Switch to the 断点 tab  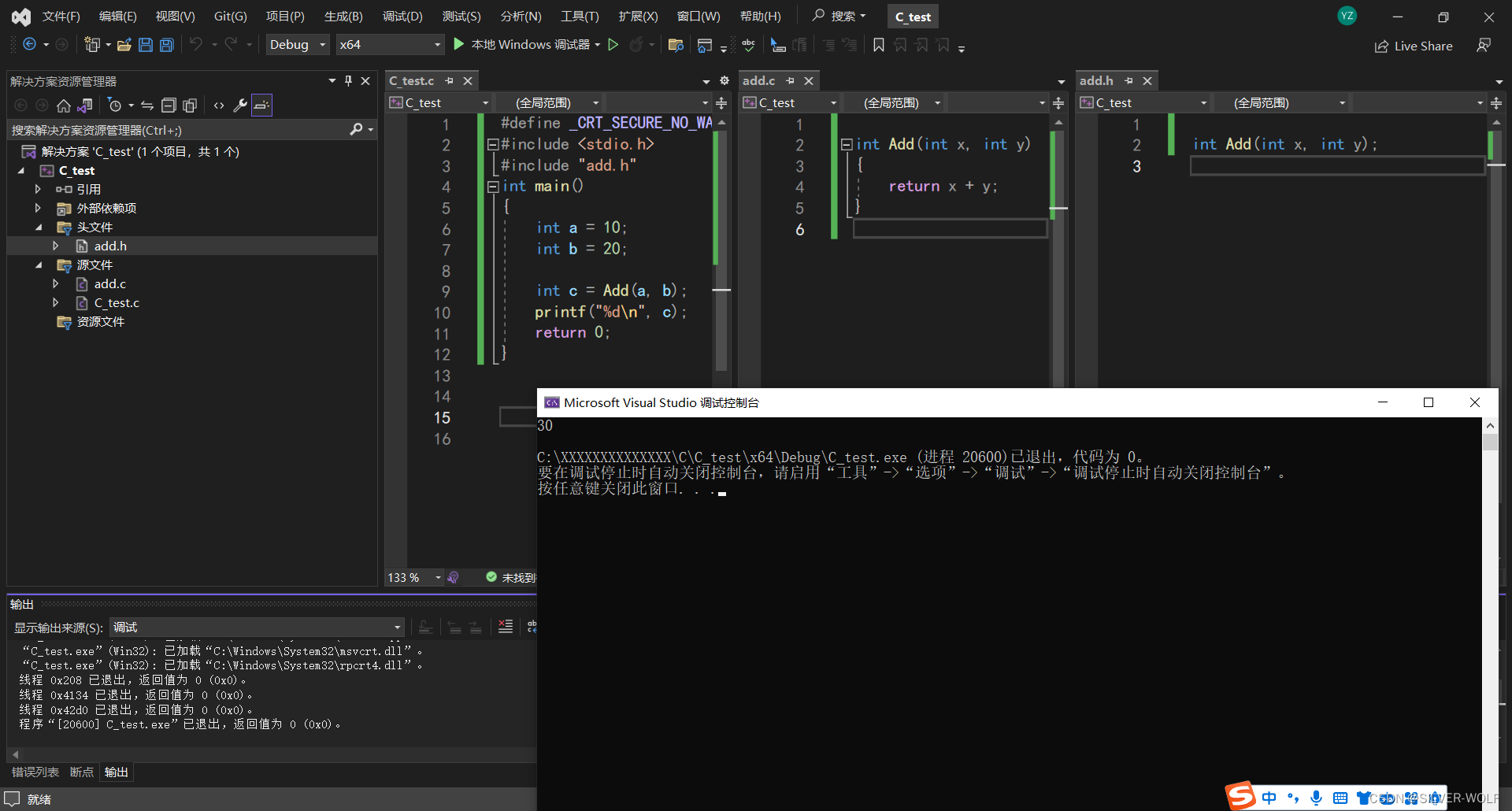(x=81, y=772)
